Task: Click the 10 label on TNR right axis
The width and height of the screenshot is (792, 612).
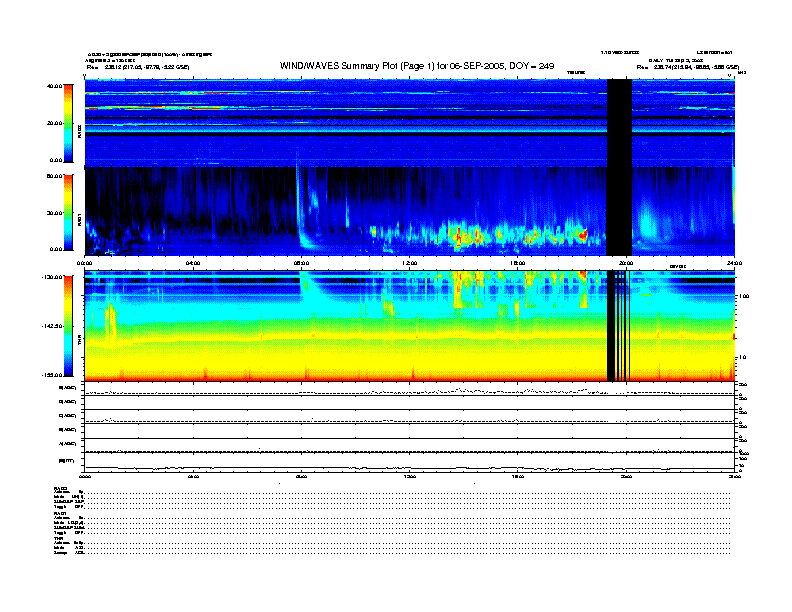Action: click(743, 357)
